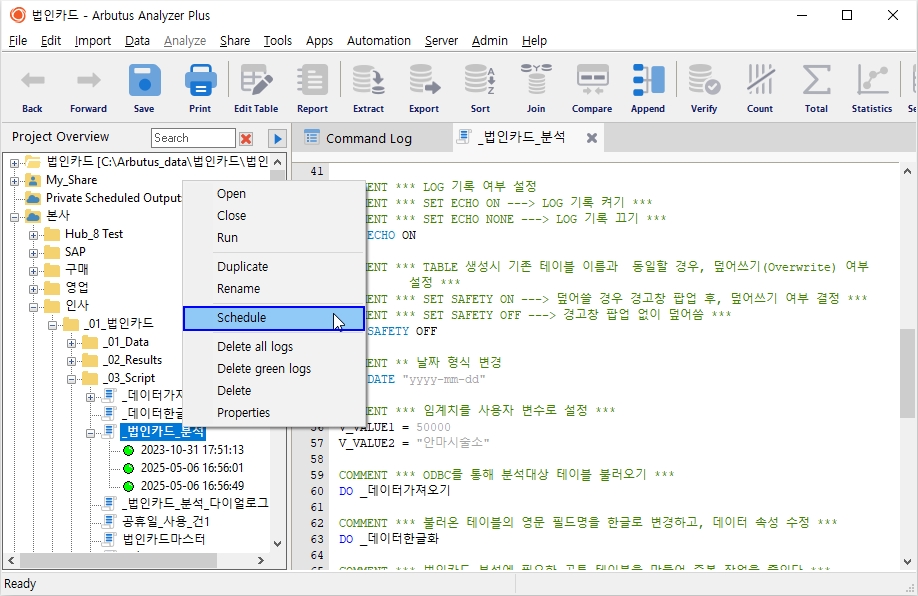The image size is (918, 596).
Task: Expand the My_Share tree node
Action: pyautogui.click(x=15, y=181)
